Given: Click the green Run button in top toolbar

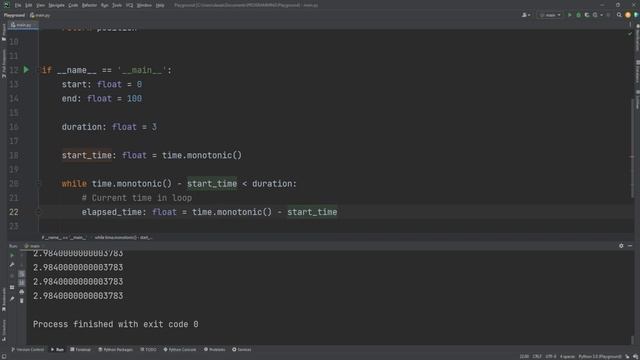Looking at the screenshot, I should pyautogui.click(x=570, y=15).
